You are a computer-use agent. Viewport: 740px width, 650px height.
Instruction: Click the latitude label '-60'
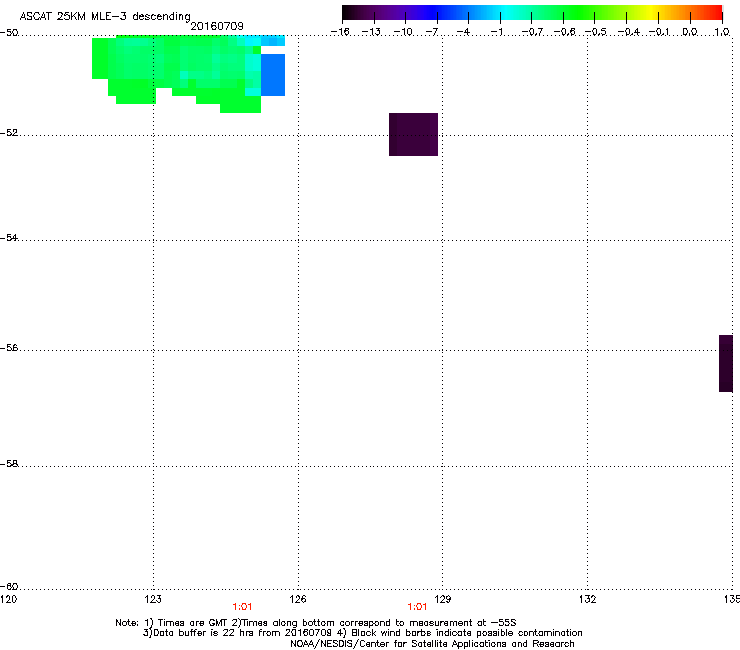click(x=9, y=586)
